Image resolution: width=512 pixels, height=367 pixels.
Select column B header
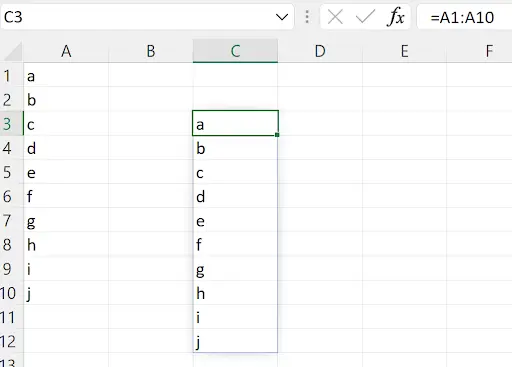coord(151,51)
